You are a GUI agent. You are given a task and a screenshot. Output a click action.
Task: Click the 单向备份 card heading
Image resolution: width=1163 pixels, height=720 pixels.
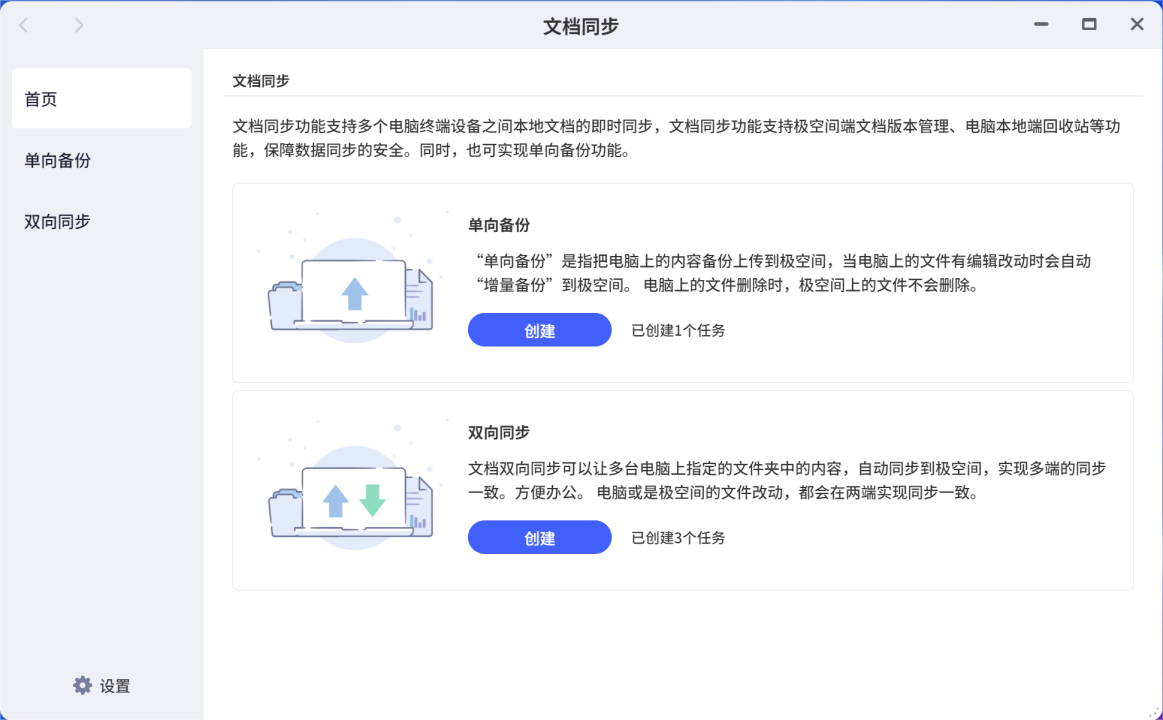(x=498, y=225)
